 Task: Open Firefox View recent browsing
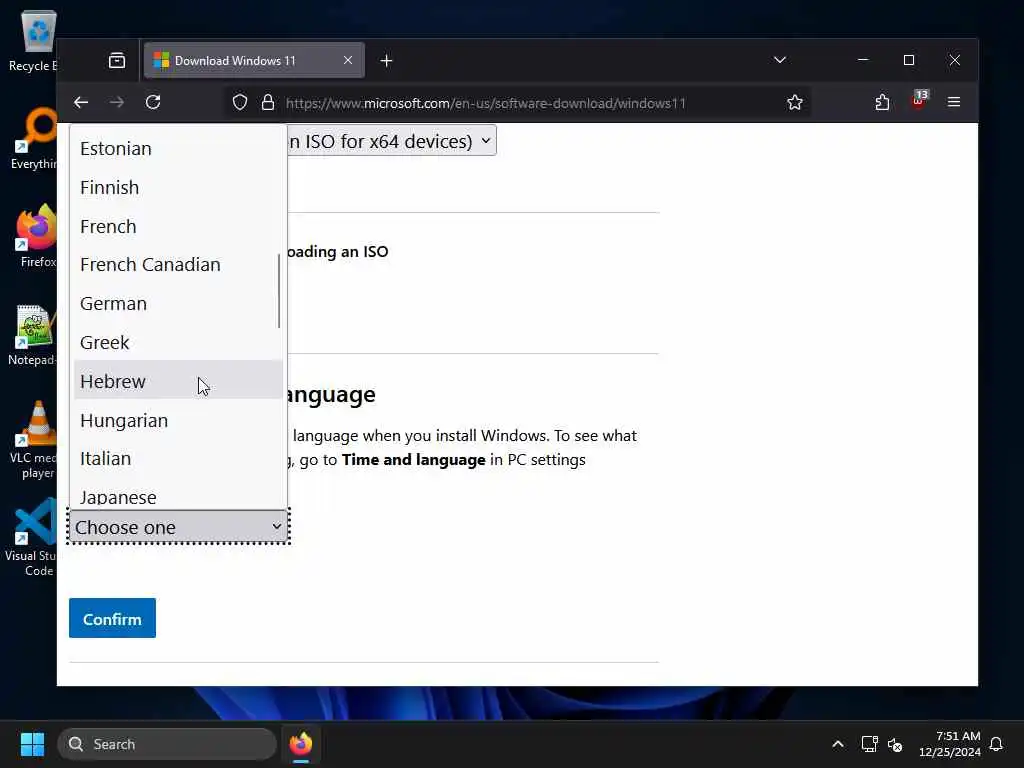point(117,61)
